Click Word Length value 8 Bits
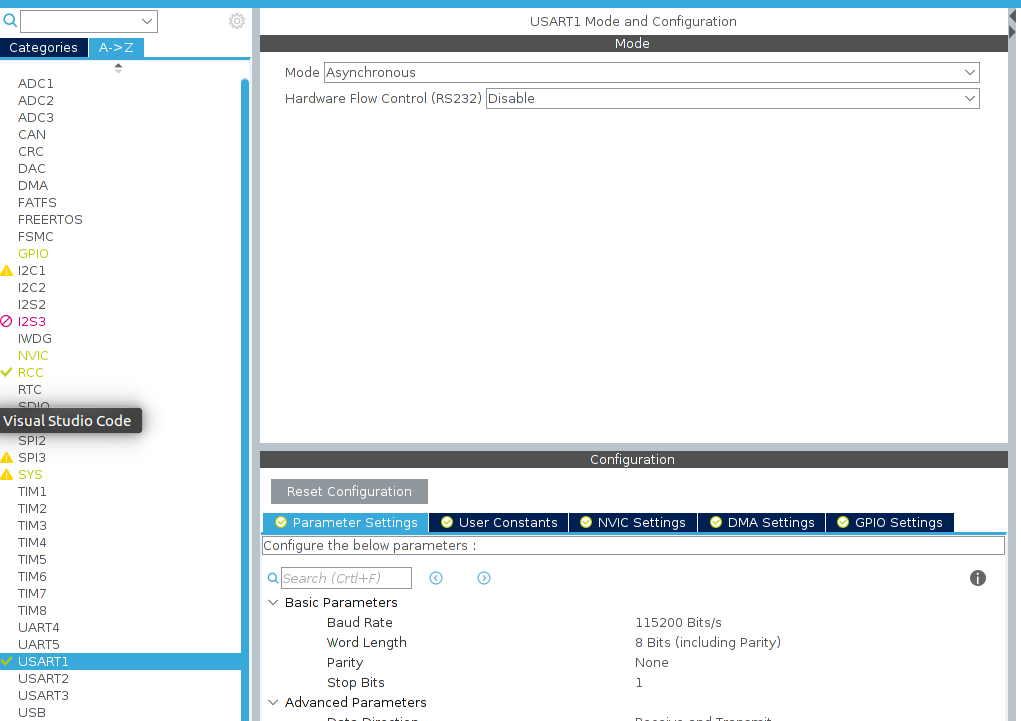This screenshot has width=1021, height=721. coord(708,642)
